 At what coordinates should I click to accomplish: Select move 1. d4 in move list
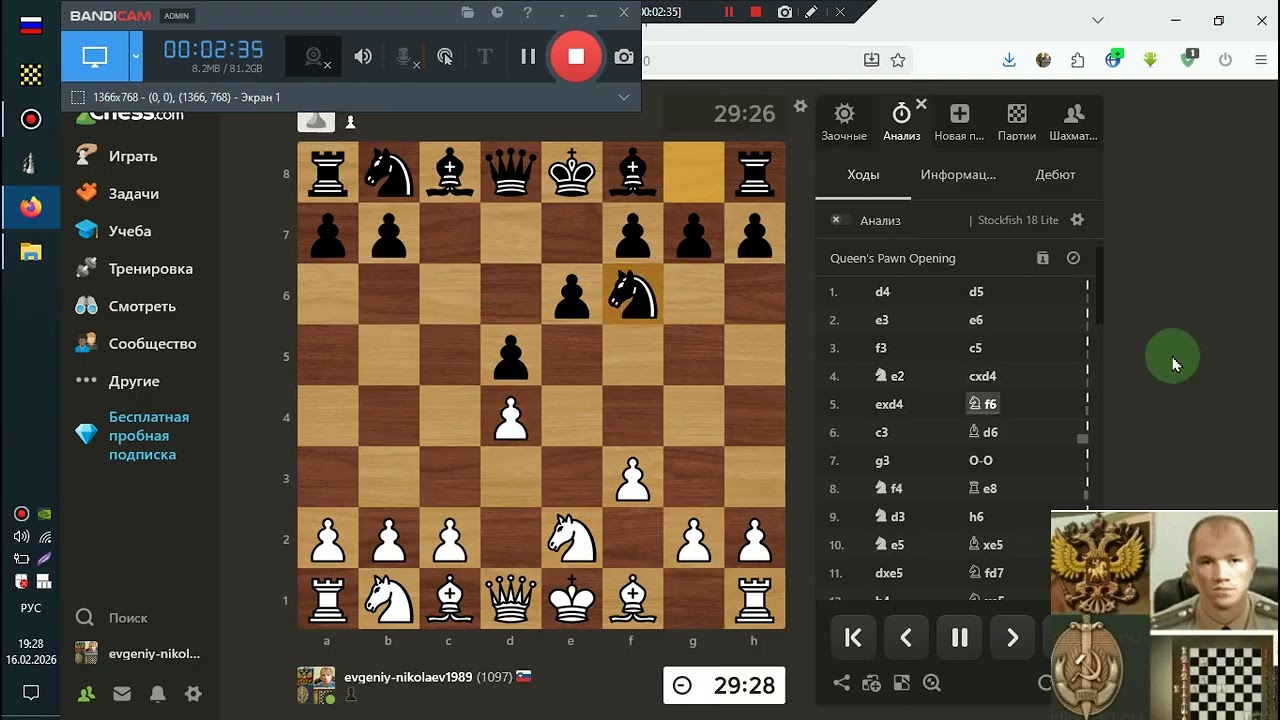point(882,292)
